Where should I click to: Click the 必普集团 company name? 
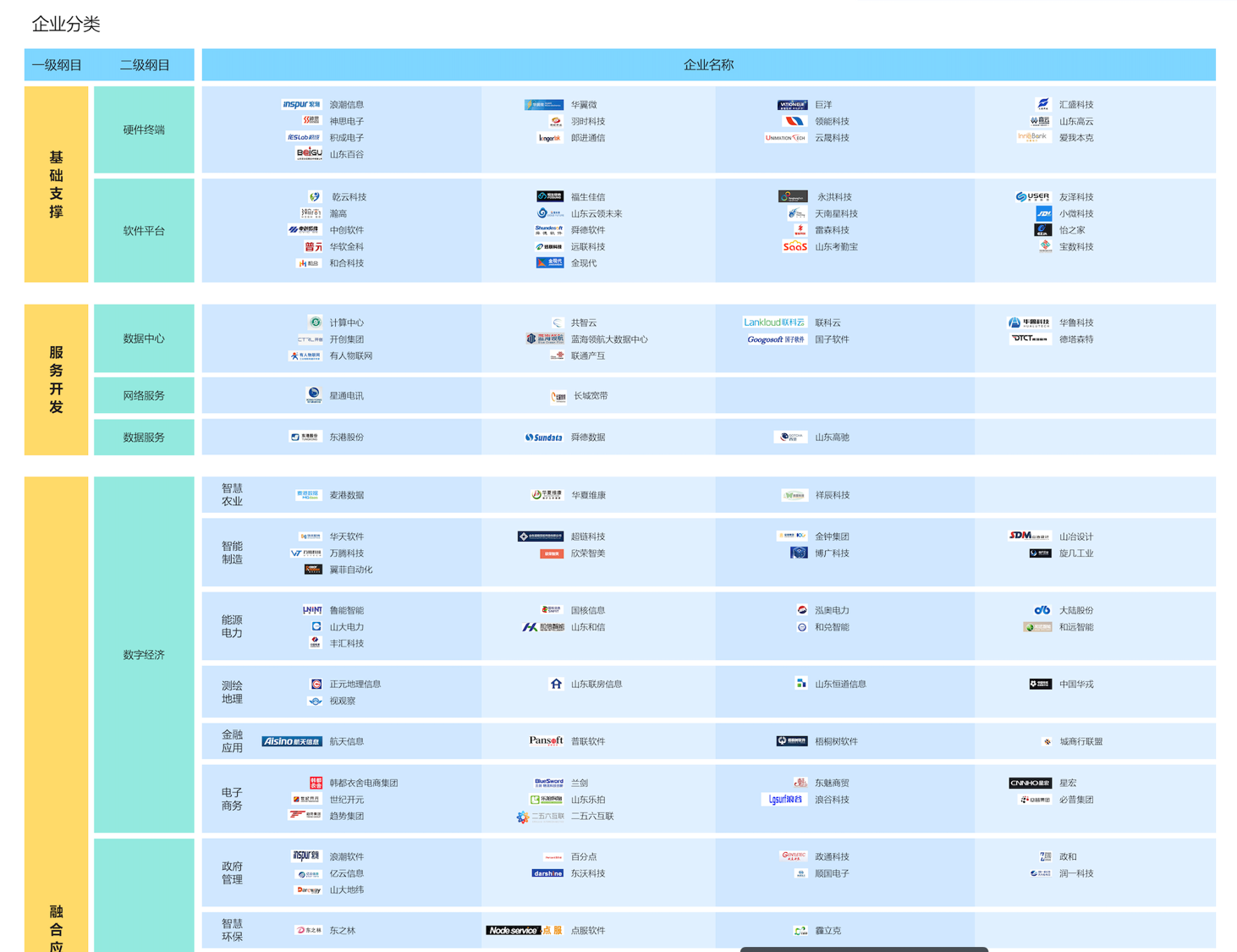tap(1076, 800)
